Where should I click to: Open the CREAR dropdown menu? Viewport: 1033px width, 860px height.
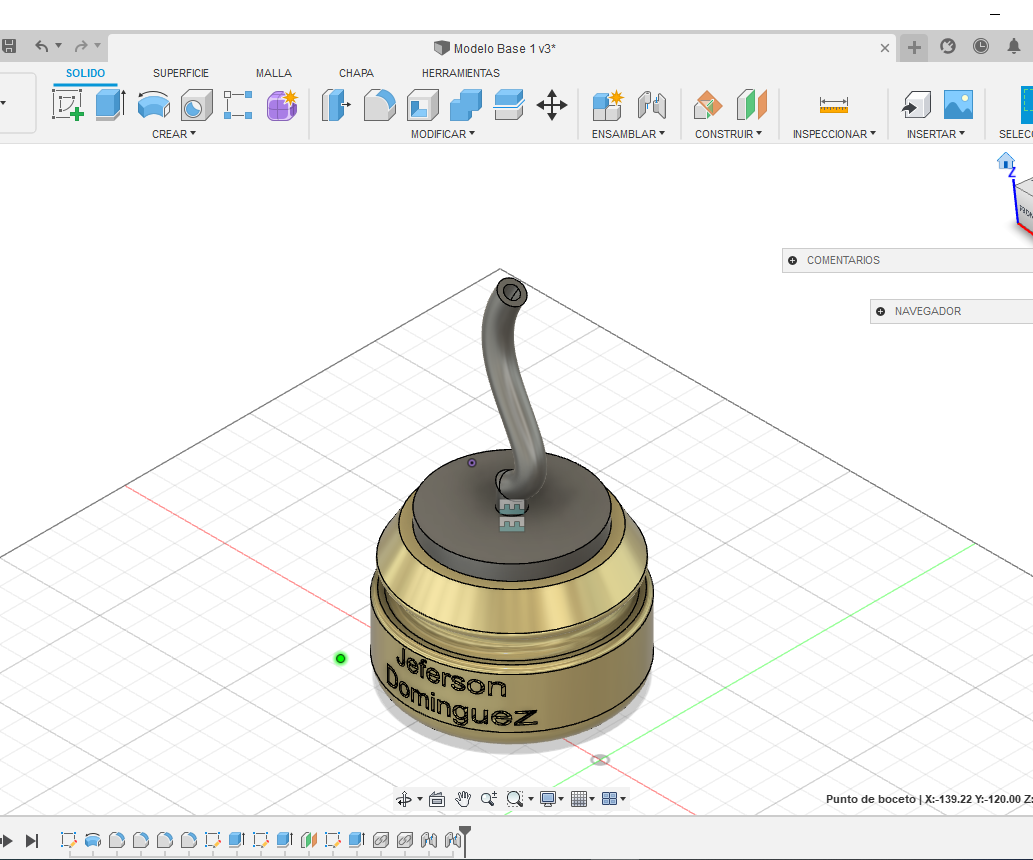(x=174, y=134)
